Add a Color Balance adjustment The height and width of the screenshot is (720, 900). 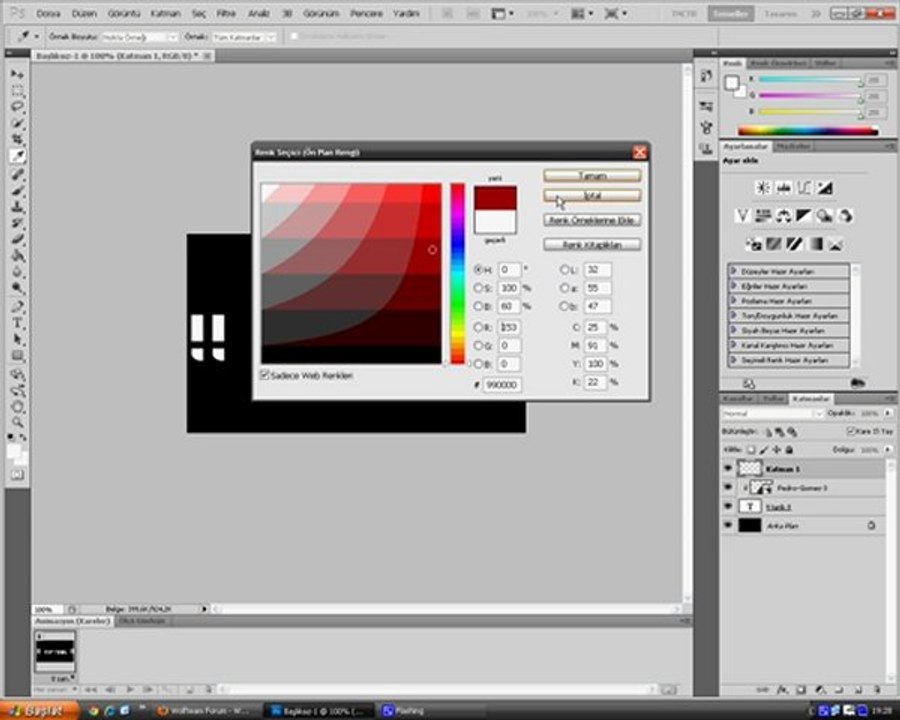pyautogui.click(x=783, y=216)
